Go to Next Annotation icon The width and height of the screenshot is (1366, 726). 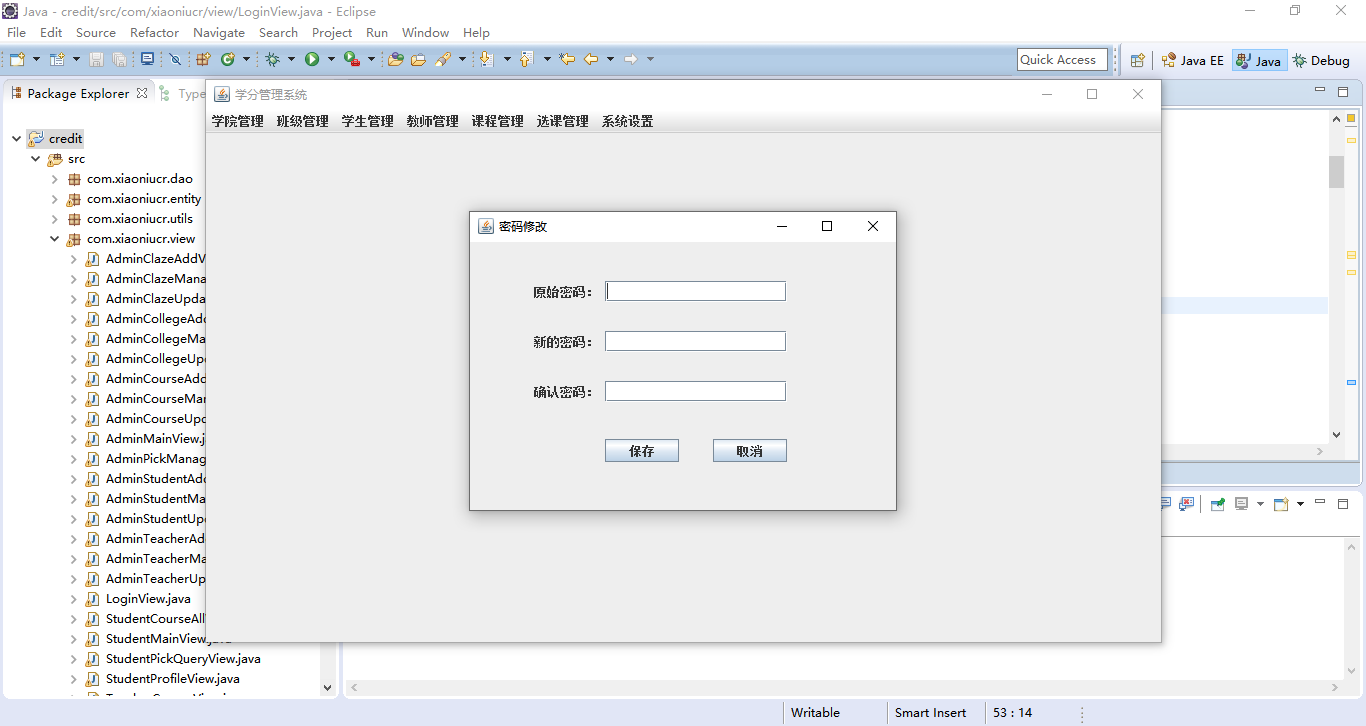(x=487, y=60)
